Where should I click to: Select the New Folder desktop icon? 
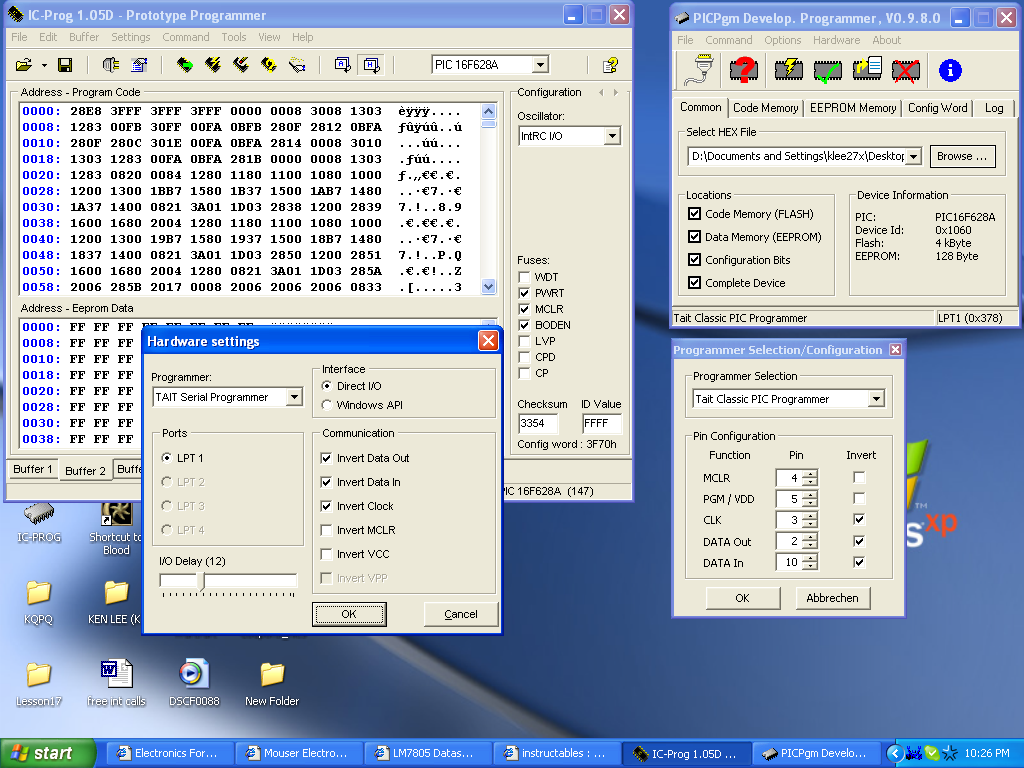[x=272, y=682]
